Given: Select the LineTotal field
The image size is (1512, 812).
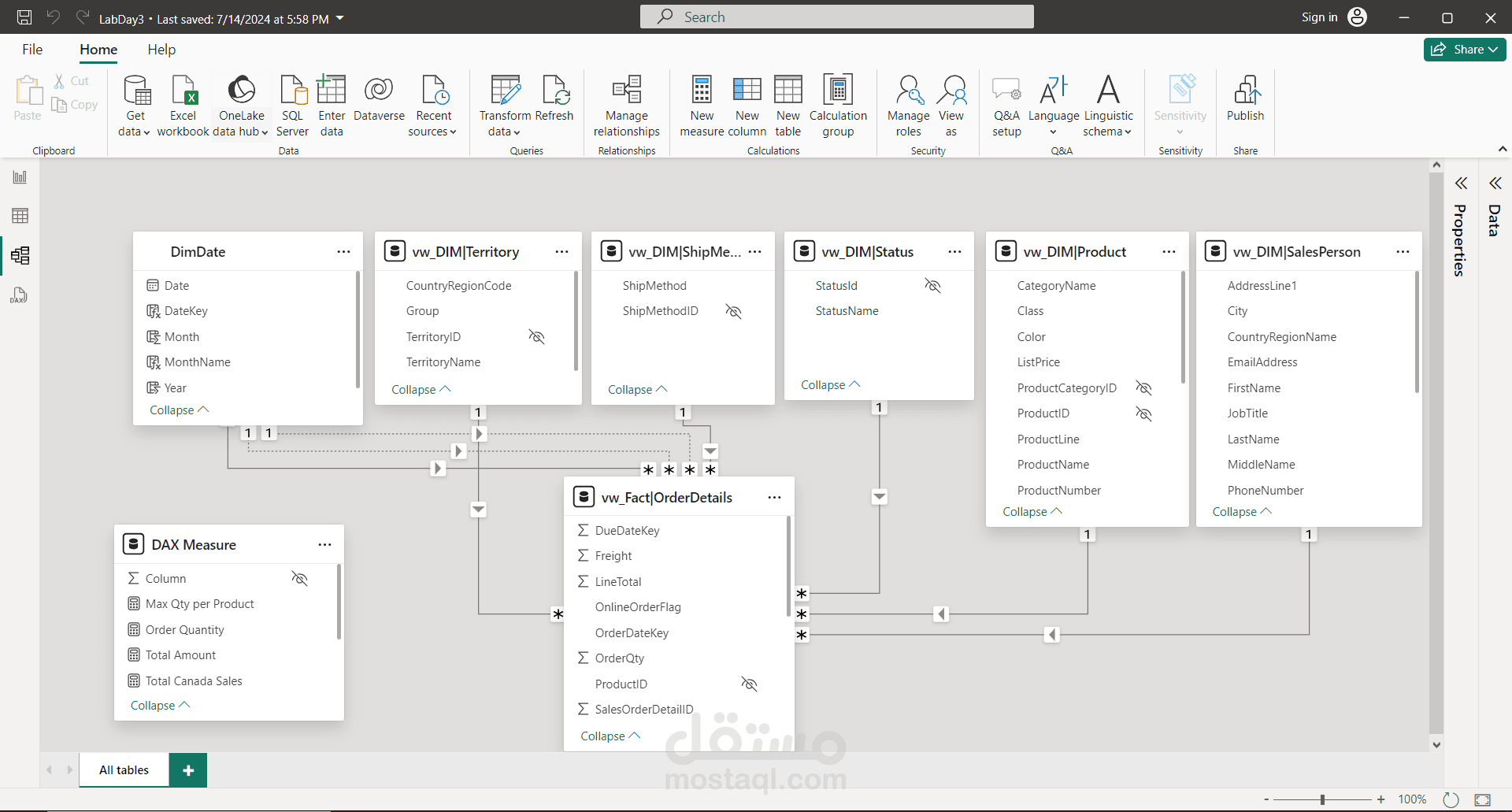Looking at the screenshot, I should tap(618, 582).
